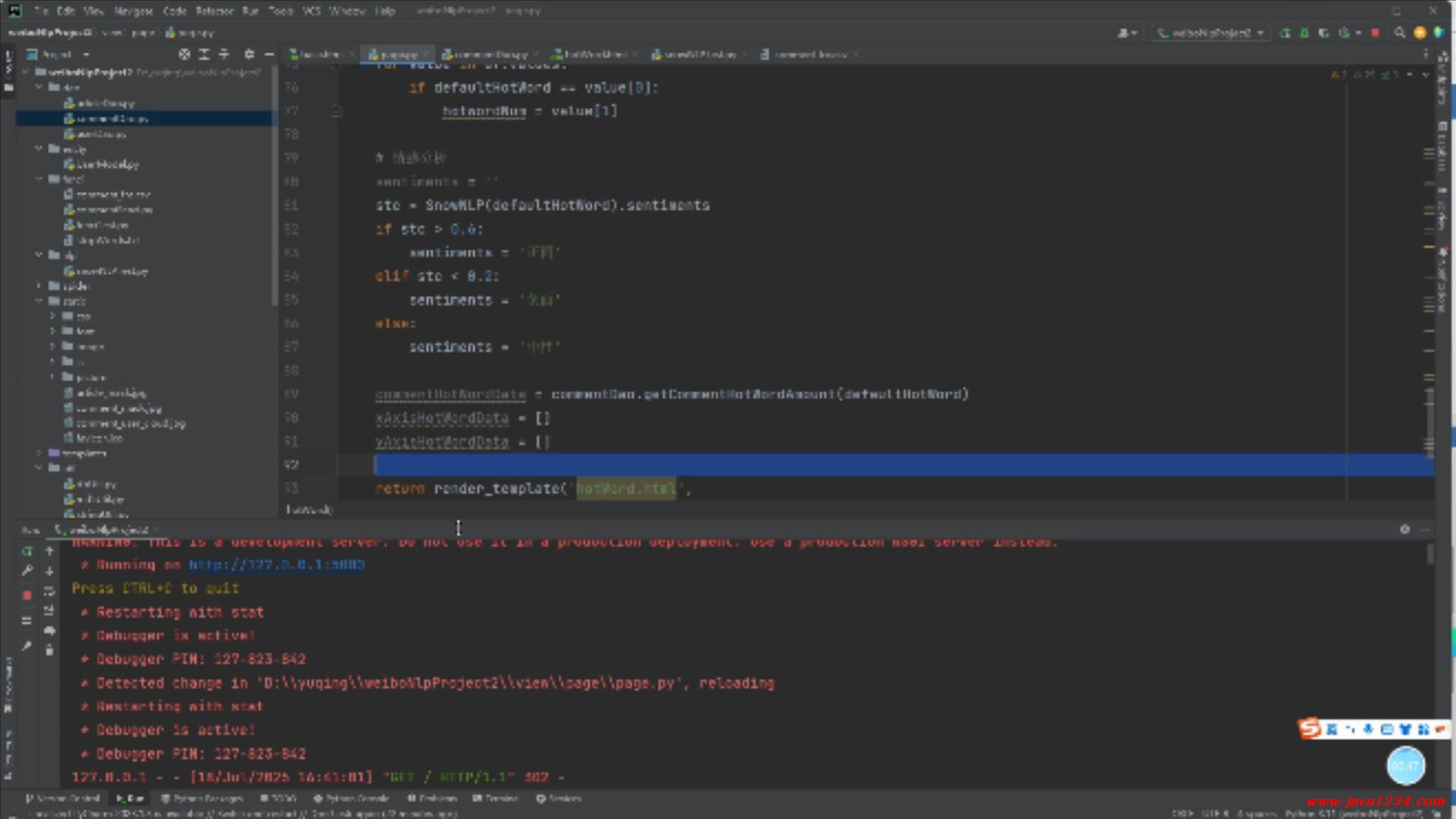The height and width of the screenshot is (819, 1456).
Task: Toggle scroll to end in the Run console
Action: pyautogui.click(x=49, y=611)
